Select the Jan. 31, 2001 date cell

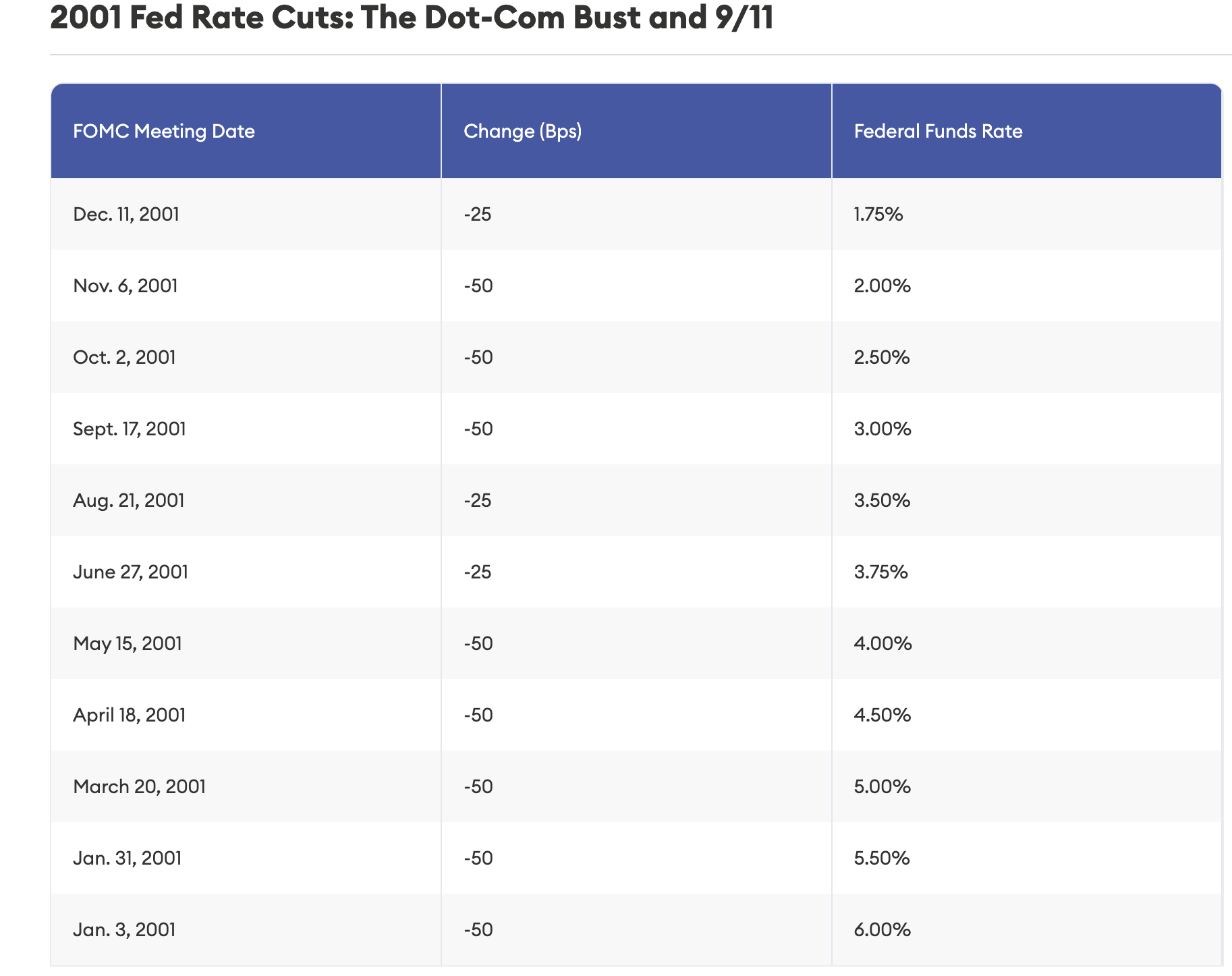128,859
